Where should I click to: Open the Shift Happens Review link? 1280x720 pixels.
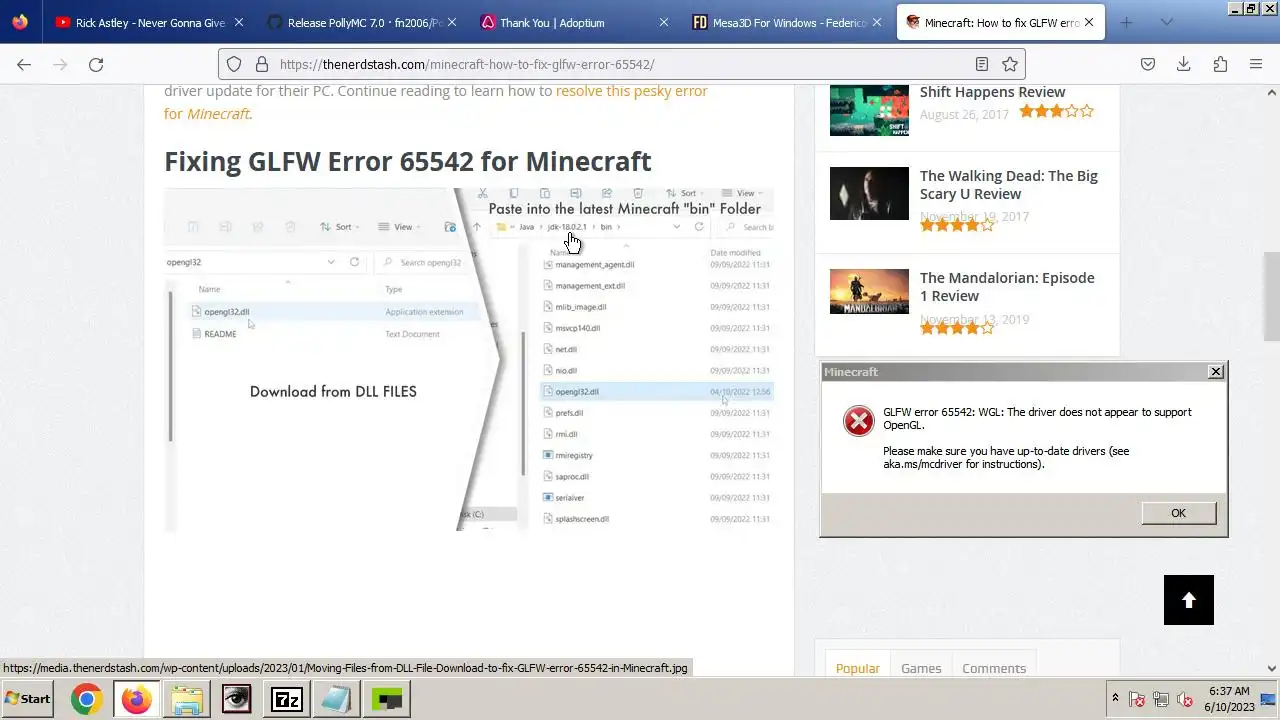(992, 91)
